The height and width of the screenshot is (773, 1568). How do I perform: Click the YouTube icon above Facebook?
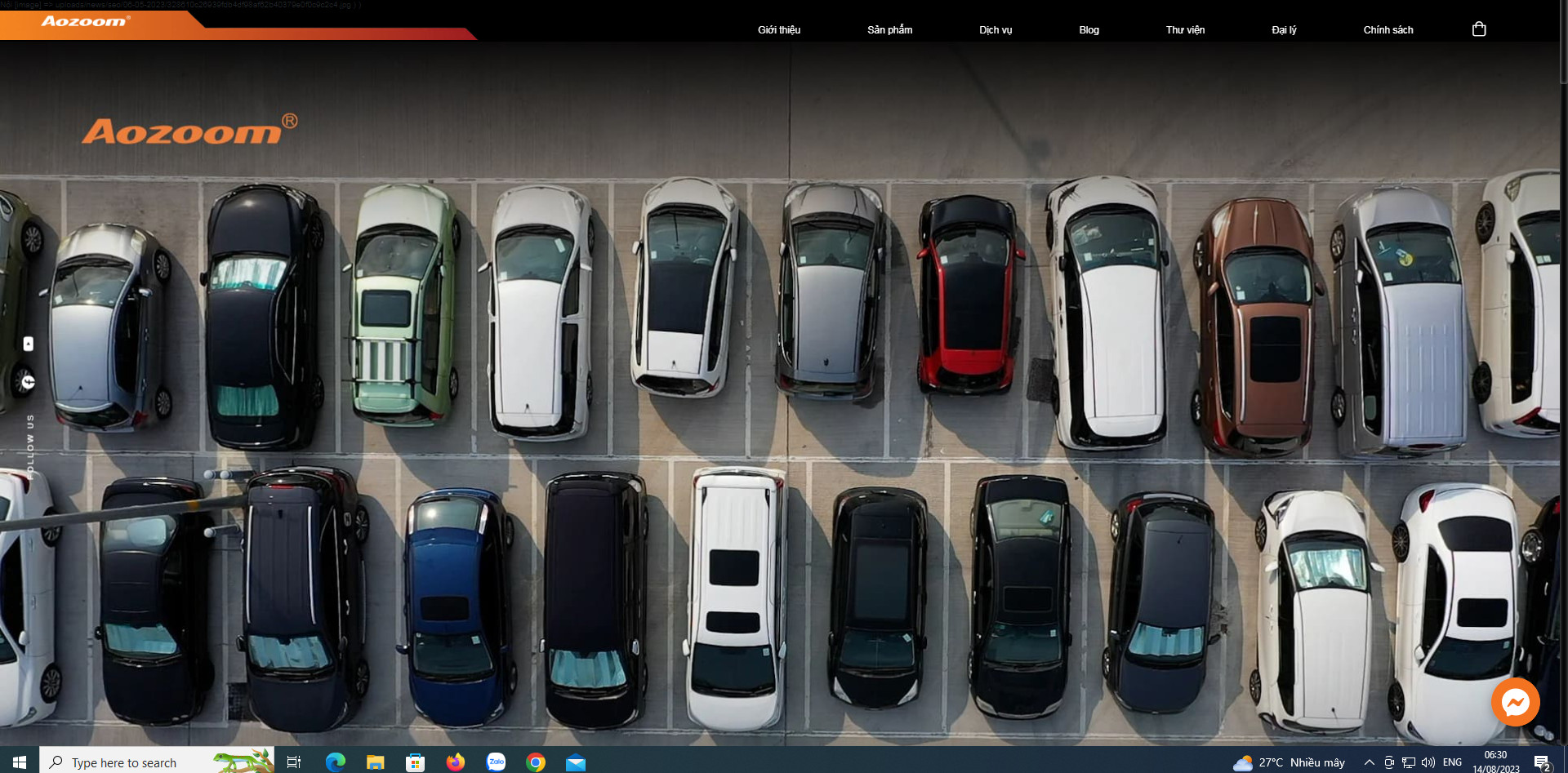click(x=29, y=344)
